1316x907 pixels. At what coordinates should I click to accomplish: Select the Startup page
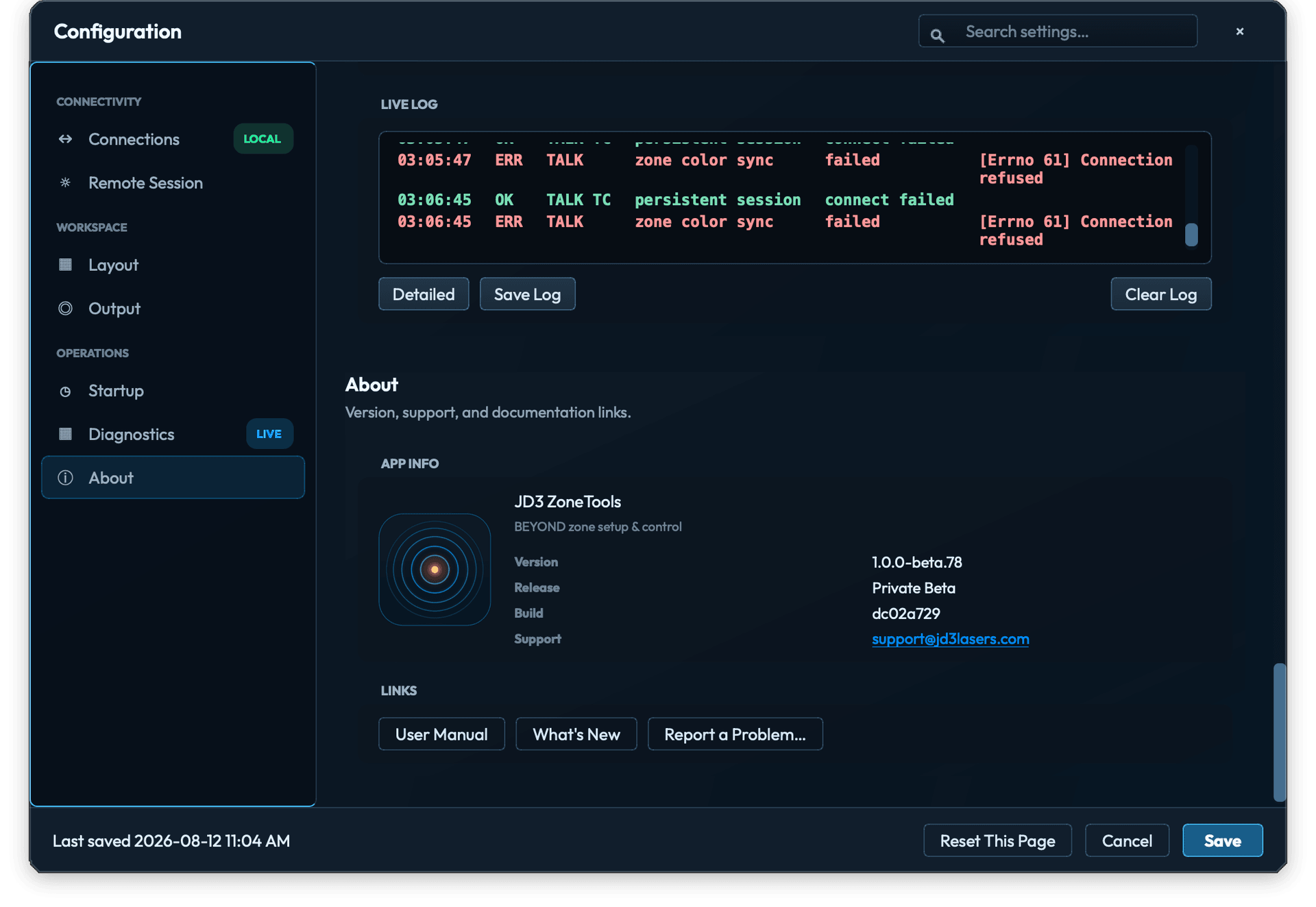click(x=173, y=391)
